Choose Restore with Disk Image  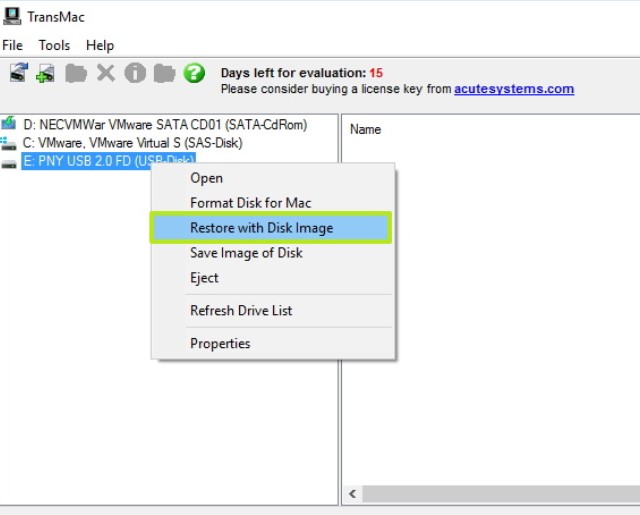[262, 228]
